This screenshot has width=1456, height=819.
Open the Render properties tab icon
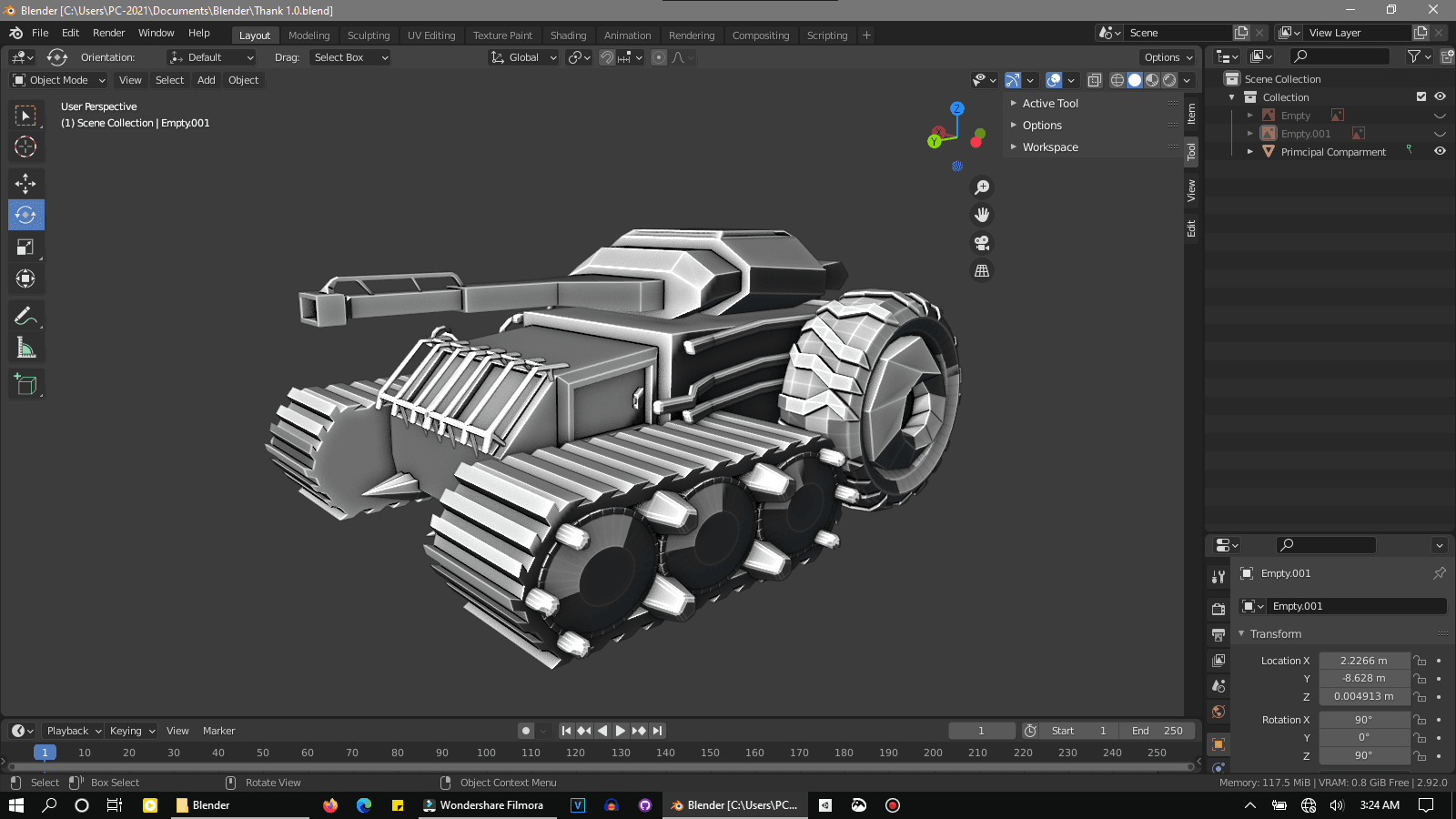click(x=1218, y=609)
